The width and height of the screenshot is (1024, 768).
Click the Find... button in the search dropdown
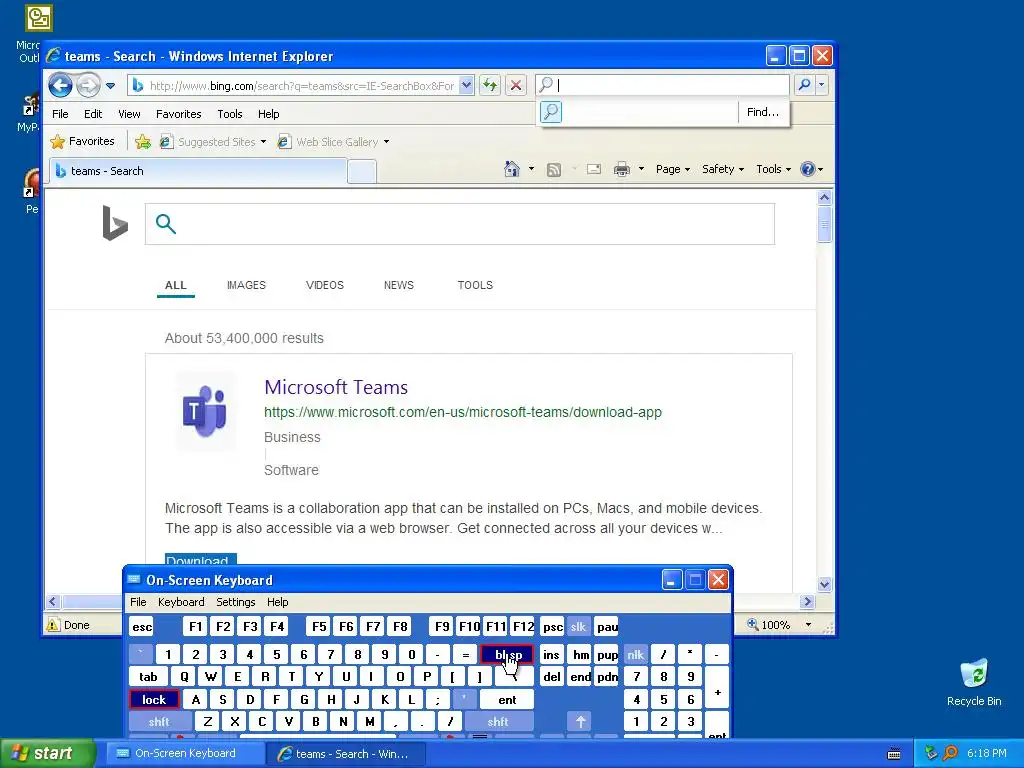coord(763,112)
